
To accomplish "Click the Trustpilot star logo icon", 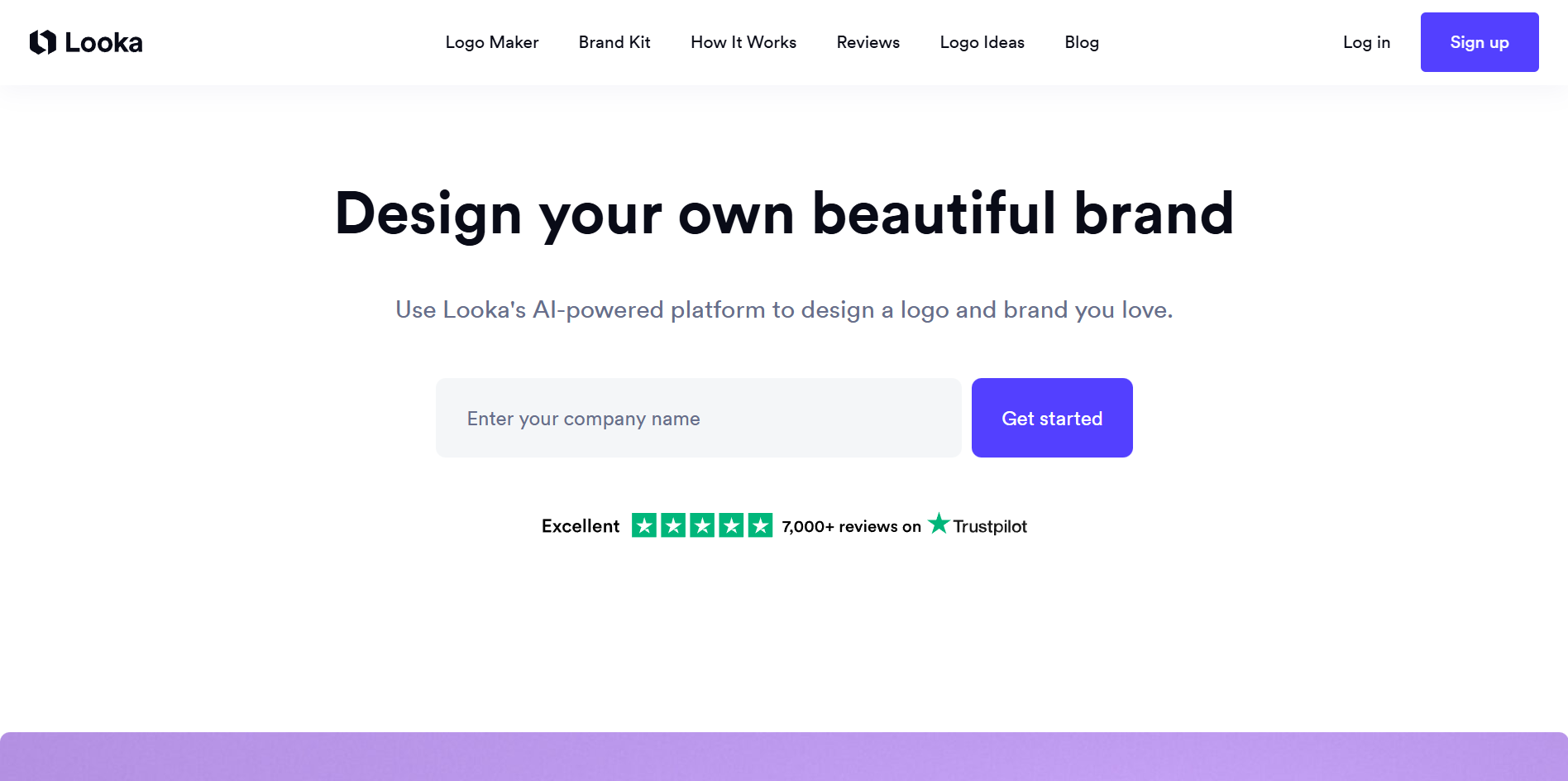I will 939,524.
